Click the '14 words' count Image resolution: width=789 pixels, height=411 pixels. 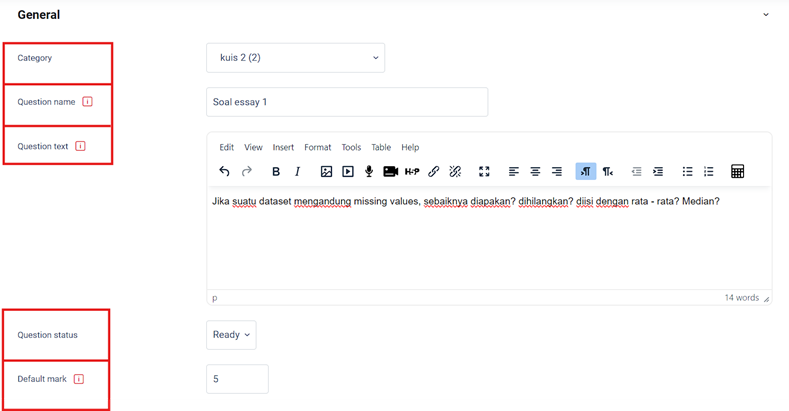pyautogui.click(x=741, y=298)
